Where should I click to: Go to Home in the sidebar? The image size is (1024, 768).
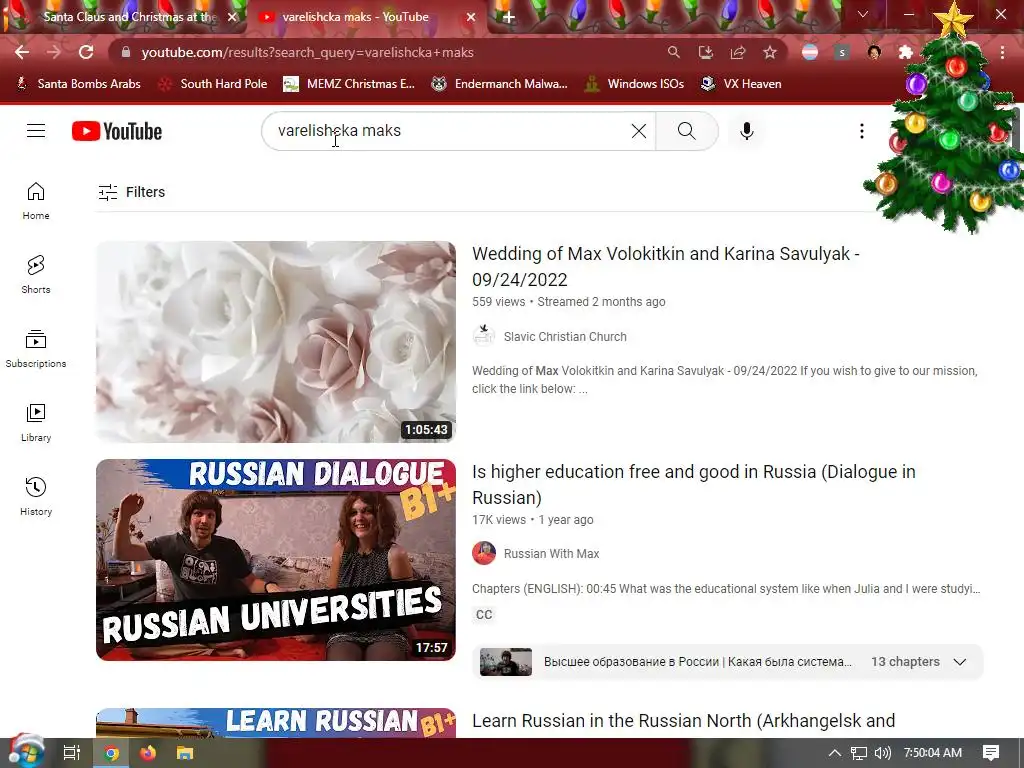click(36, 200)
